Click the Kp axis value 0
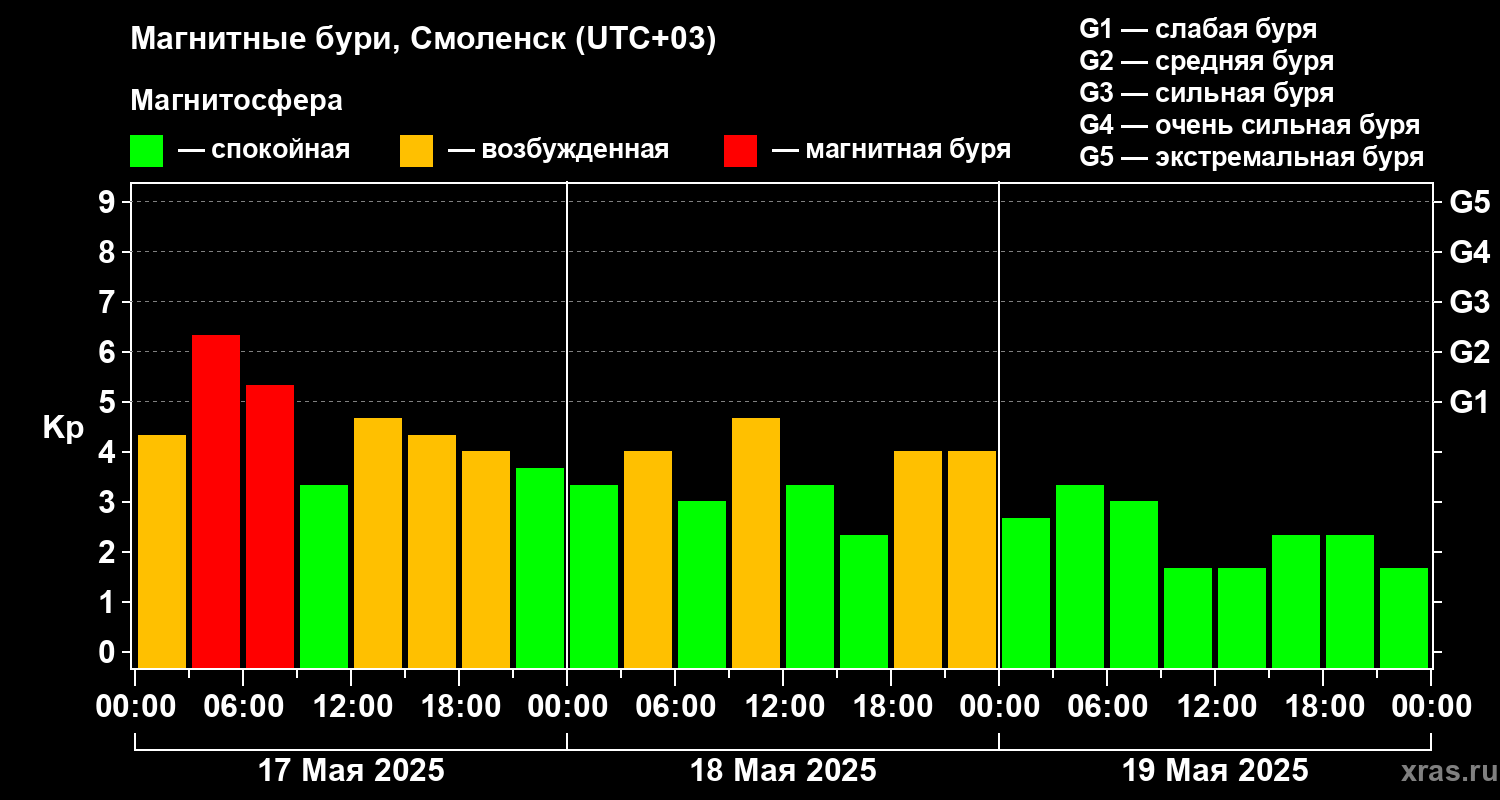The height and width of the screenshot is (800, 1500). tap(108, 652)
